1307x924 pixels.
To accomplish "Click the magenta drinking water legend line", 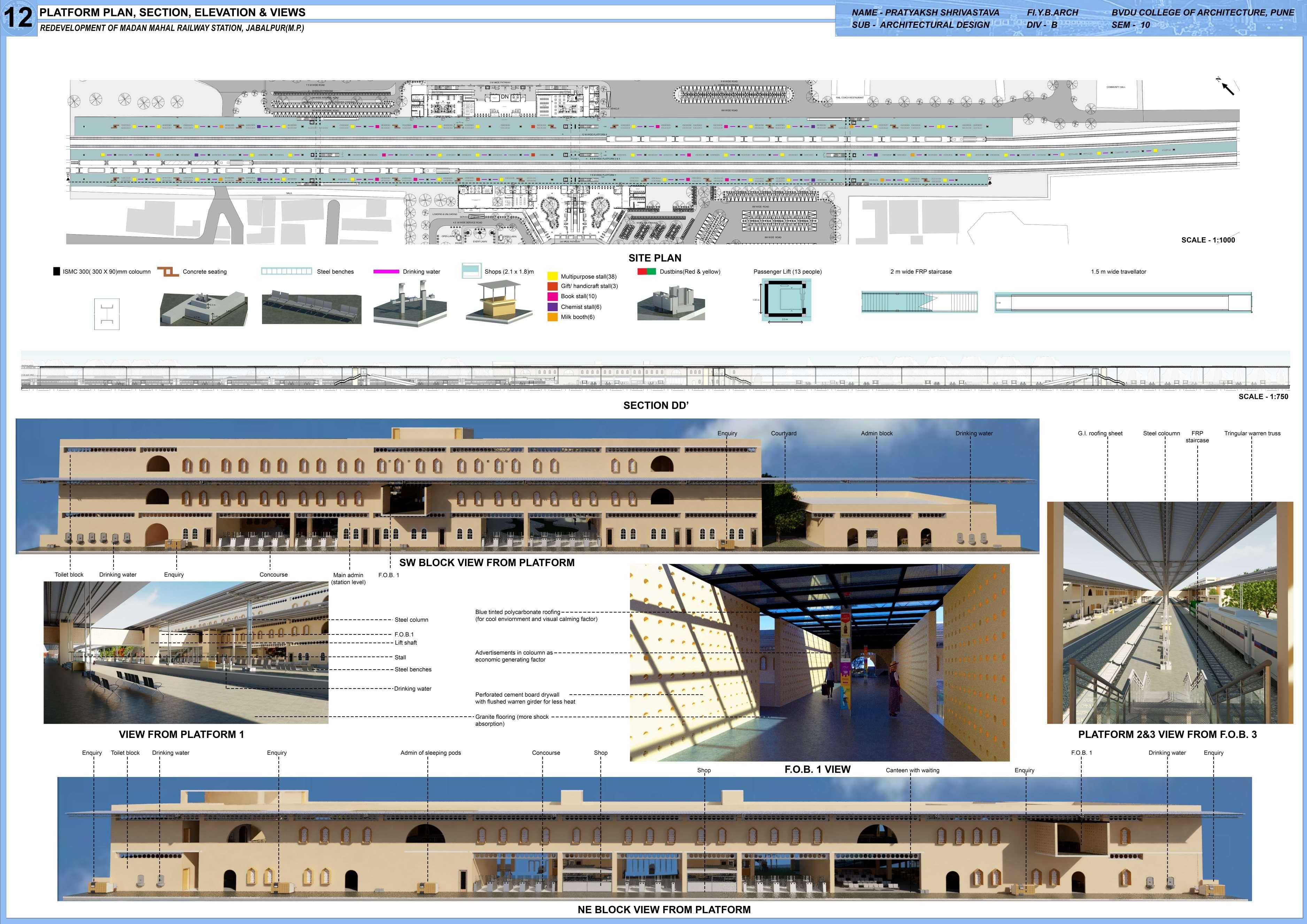I will pyautogui.click(x=386, y=271).
